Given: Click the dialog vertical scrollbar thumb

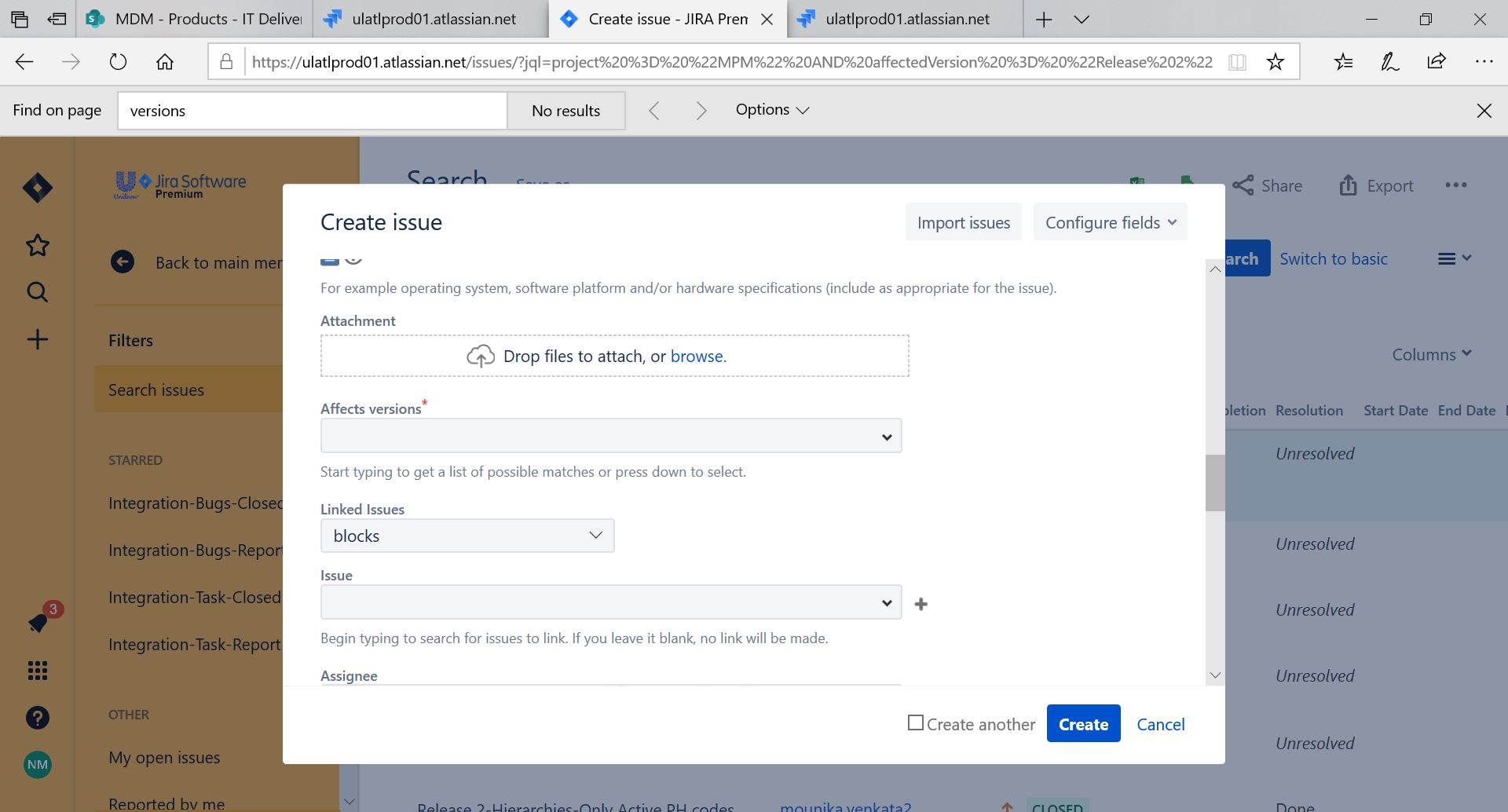Looking at the screenshot, I should 1215,483.
